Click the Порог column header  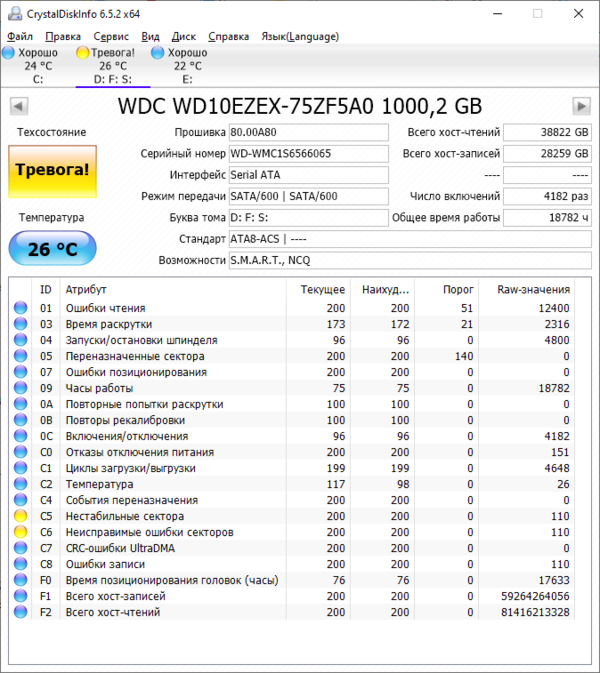(x=446, y=290)
